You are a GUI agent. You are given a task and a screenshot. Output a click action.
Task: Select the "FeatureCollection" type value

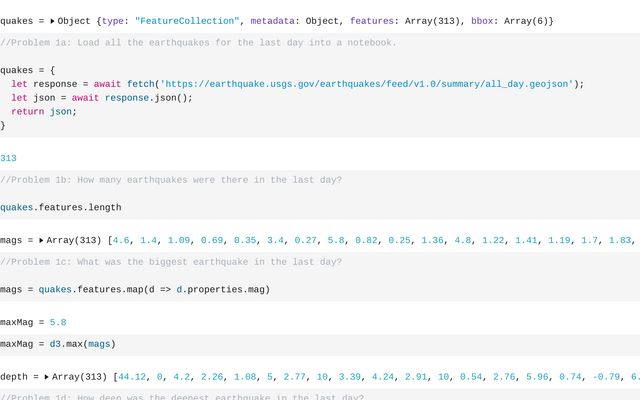click(187, 21)
